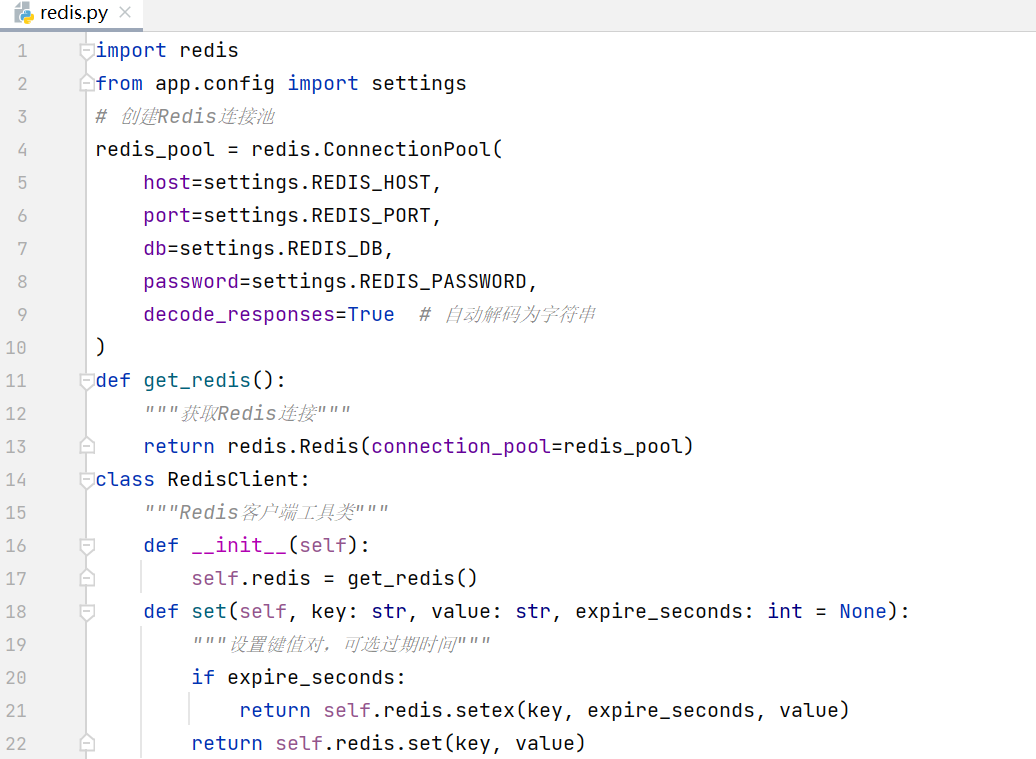
Task: Collapse the RedisClient class definition
Action: [86, 479]
